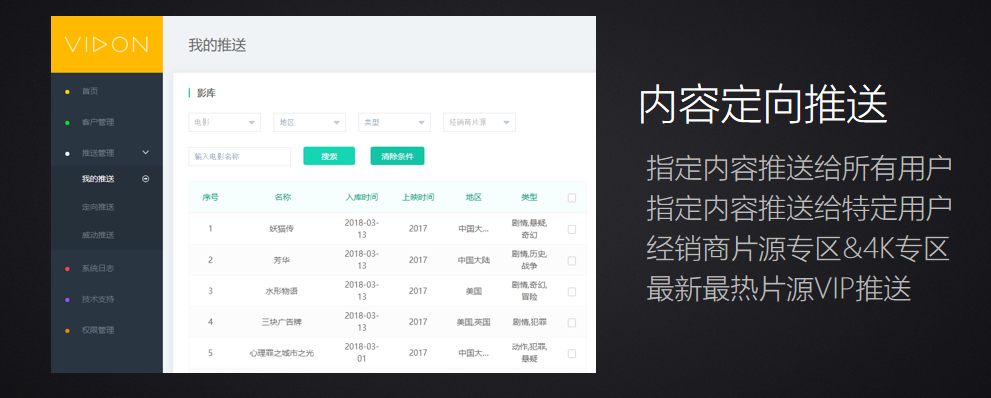Image resolution: width=991 pixels, height=398 pixels.
Task: Select 我的推送 submenu item
Action: tap(98, 179)
